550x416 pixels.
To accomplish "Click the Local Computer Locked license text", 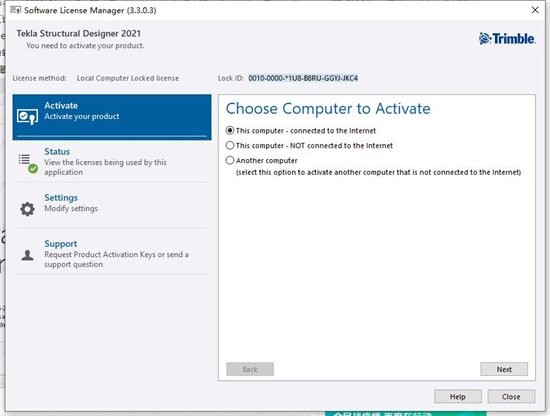I will [x=128, y=78].
